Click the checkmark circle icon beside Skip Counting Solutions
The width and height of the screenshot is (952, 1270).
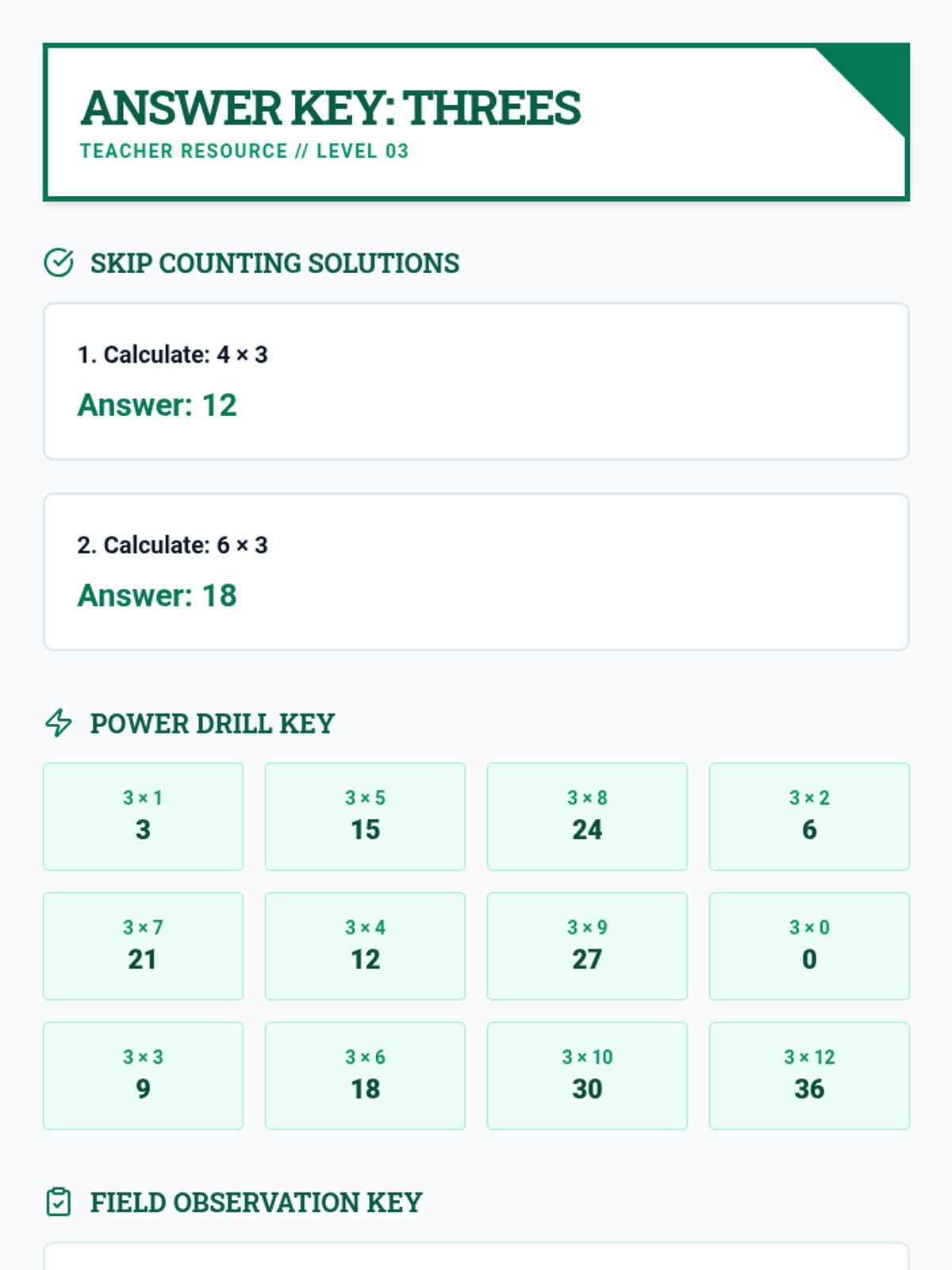coord(59,263)
